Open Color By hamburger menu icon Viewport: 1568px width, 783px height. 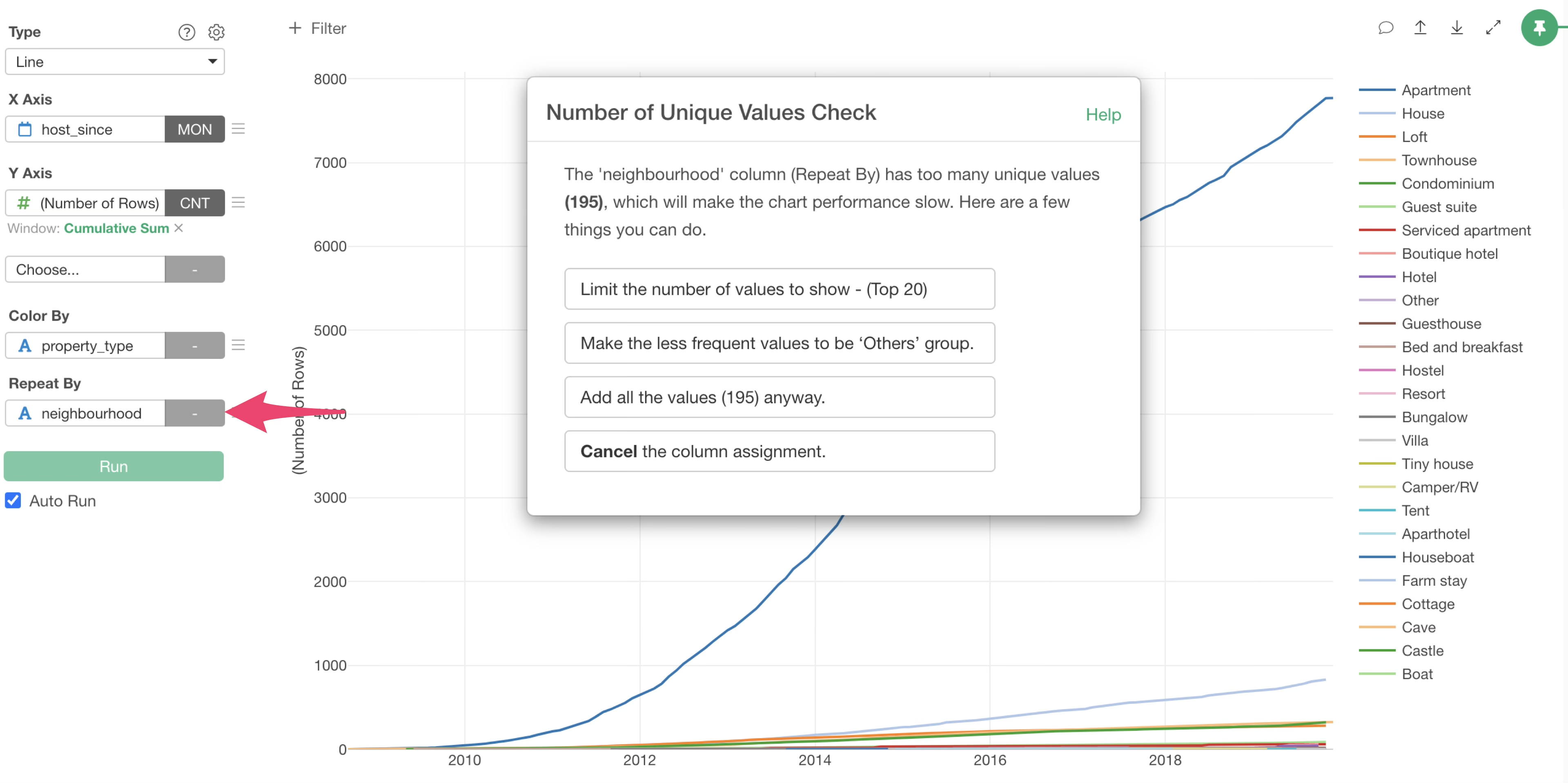coord(238,345)
